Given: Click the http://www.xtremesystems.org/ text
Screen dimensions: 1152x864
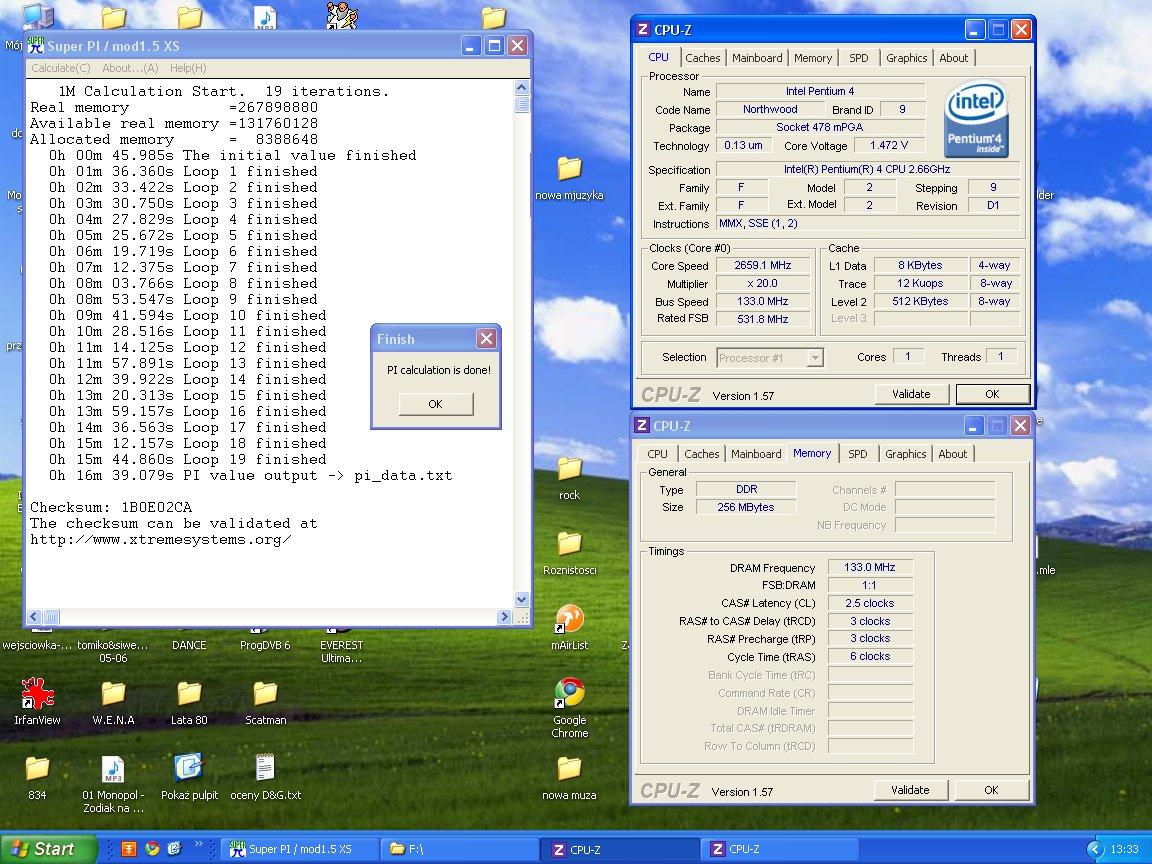Looking at the screenshot, I should tap(161, 540).
